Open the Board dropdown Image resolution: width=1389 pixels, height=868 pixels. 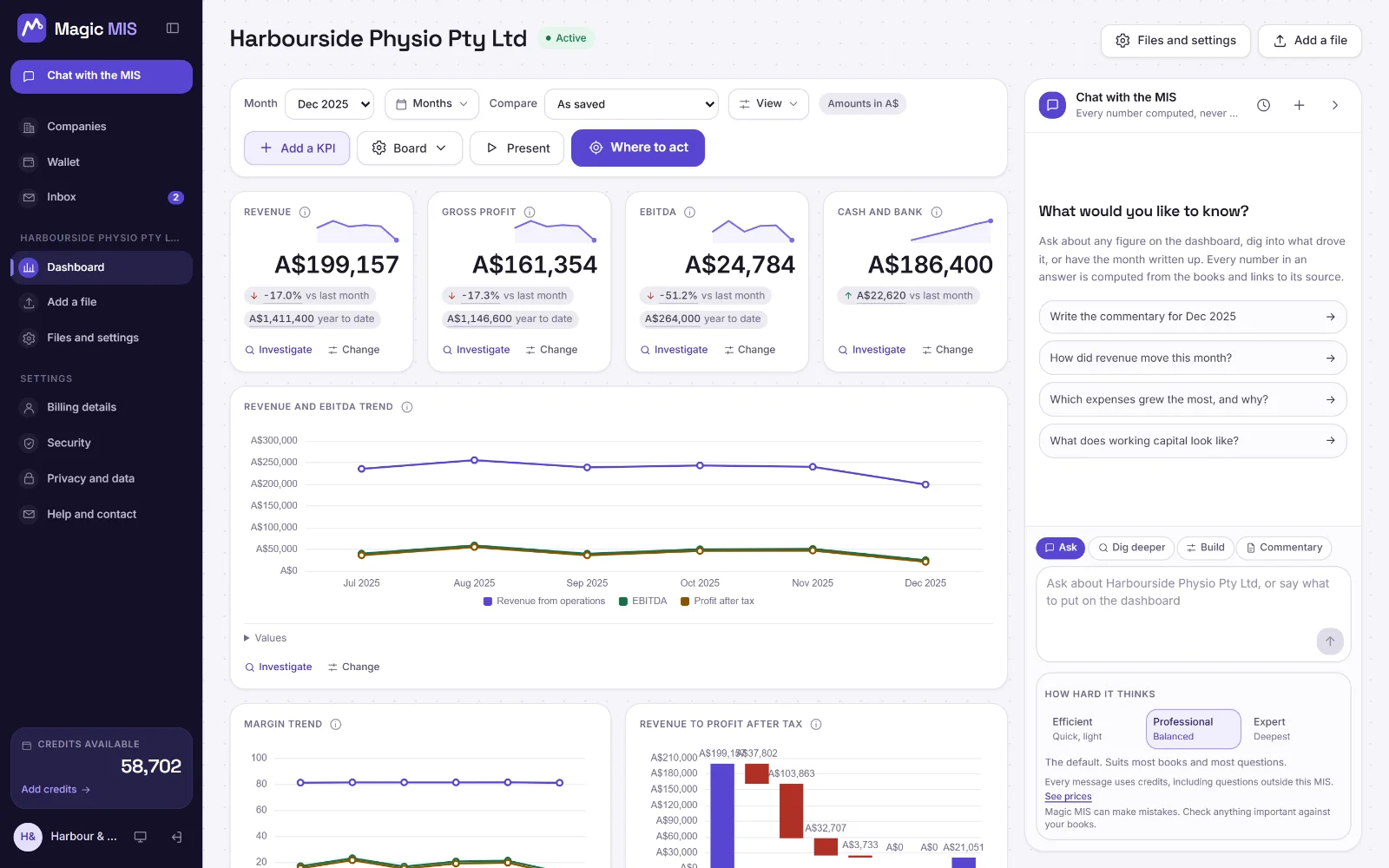click(410, 148)
